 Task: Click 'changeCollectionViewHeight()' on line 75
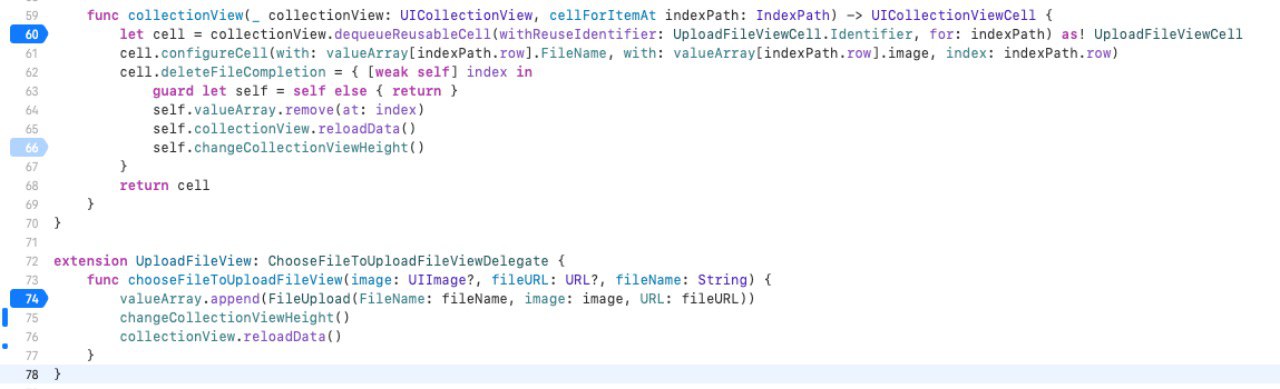pos(236,318)
